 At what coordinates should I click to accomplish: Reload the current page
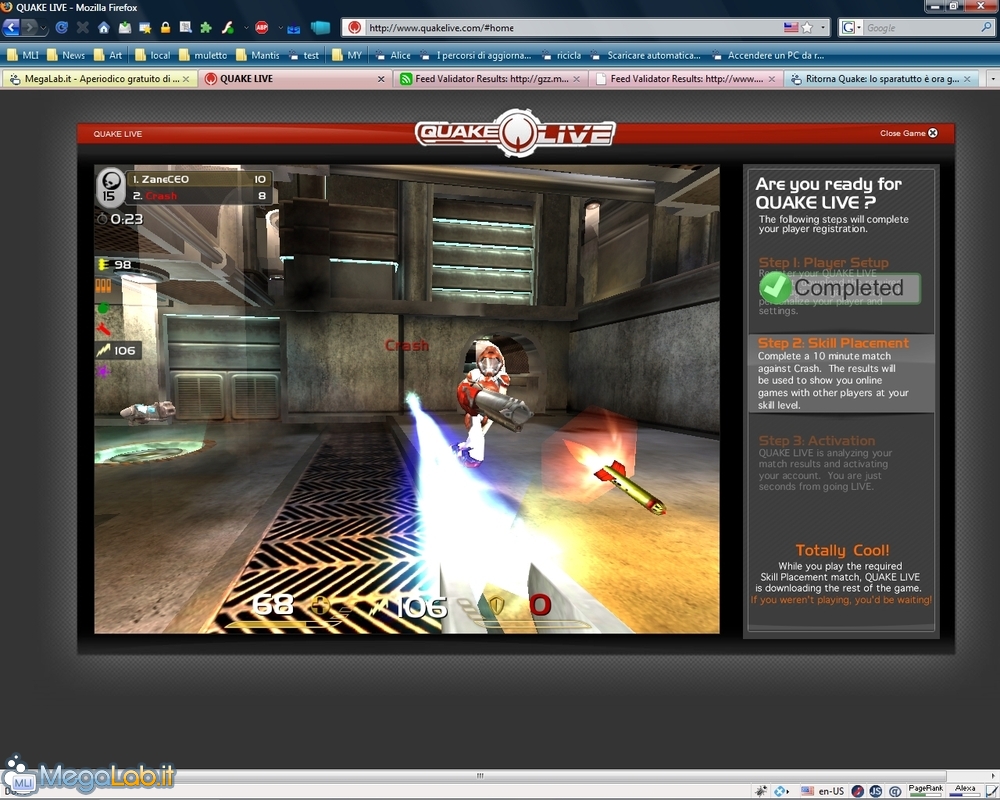pos(61,27)
